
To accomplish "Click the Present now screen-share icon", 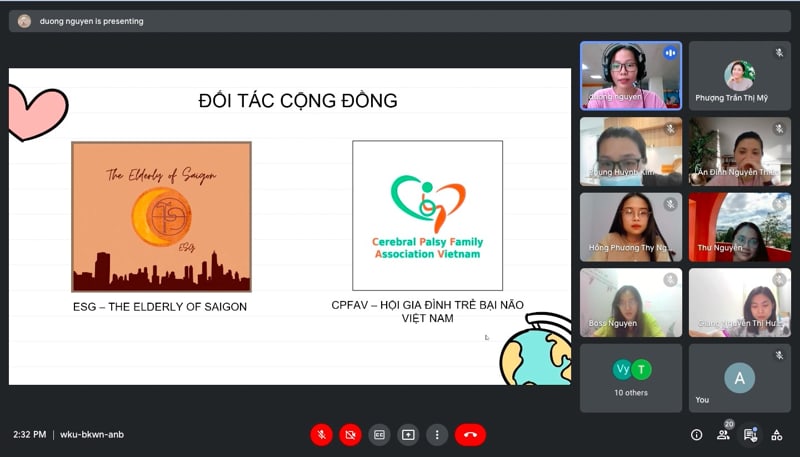I will coord(408,434).
